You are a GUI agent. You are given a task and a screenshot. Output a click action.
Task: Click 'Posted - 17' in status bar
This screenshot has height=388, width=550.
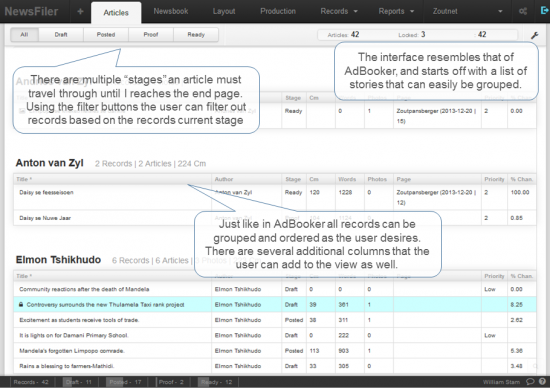coord(125,382)
